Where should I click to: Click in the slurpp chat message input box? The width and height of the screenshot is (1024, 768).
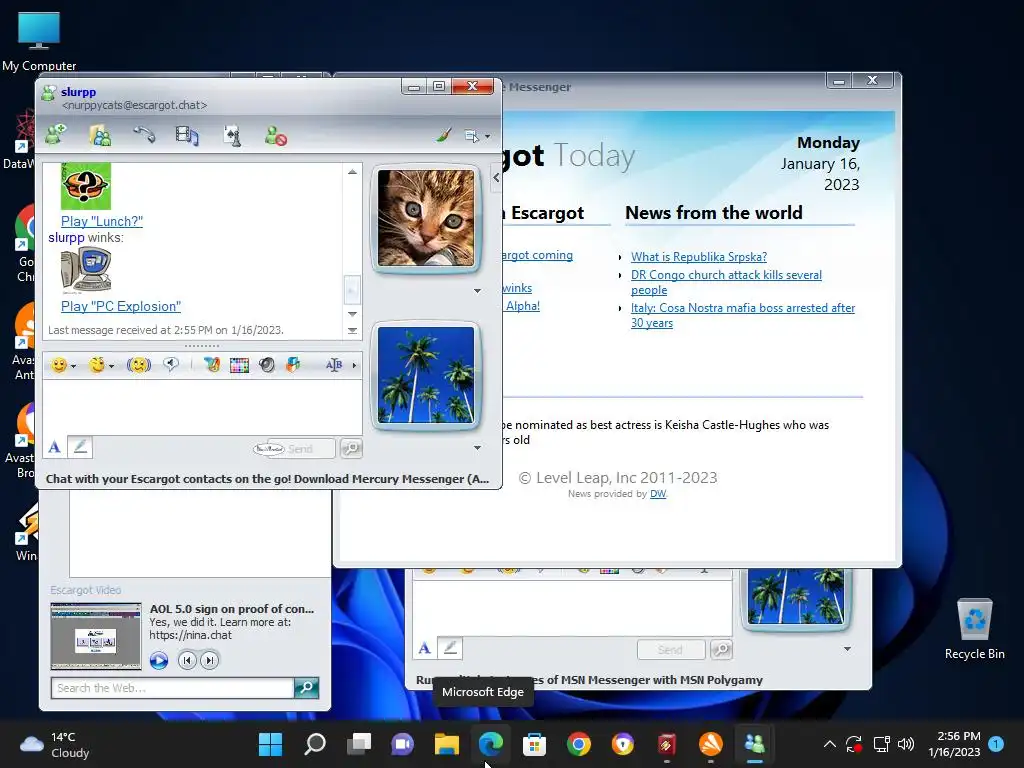tap(202, 406)
